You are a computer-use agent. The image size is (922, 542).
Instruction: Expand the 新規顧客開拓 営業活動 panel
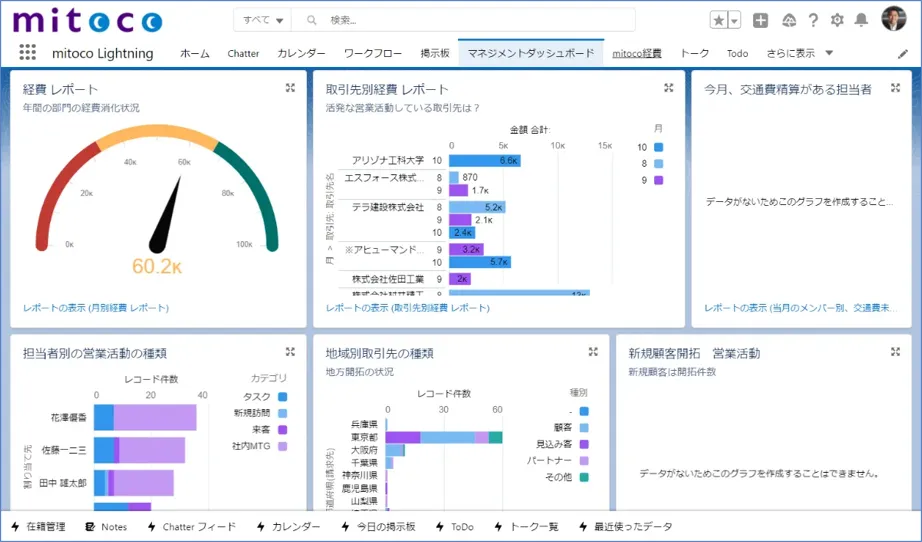point(895,352)
